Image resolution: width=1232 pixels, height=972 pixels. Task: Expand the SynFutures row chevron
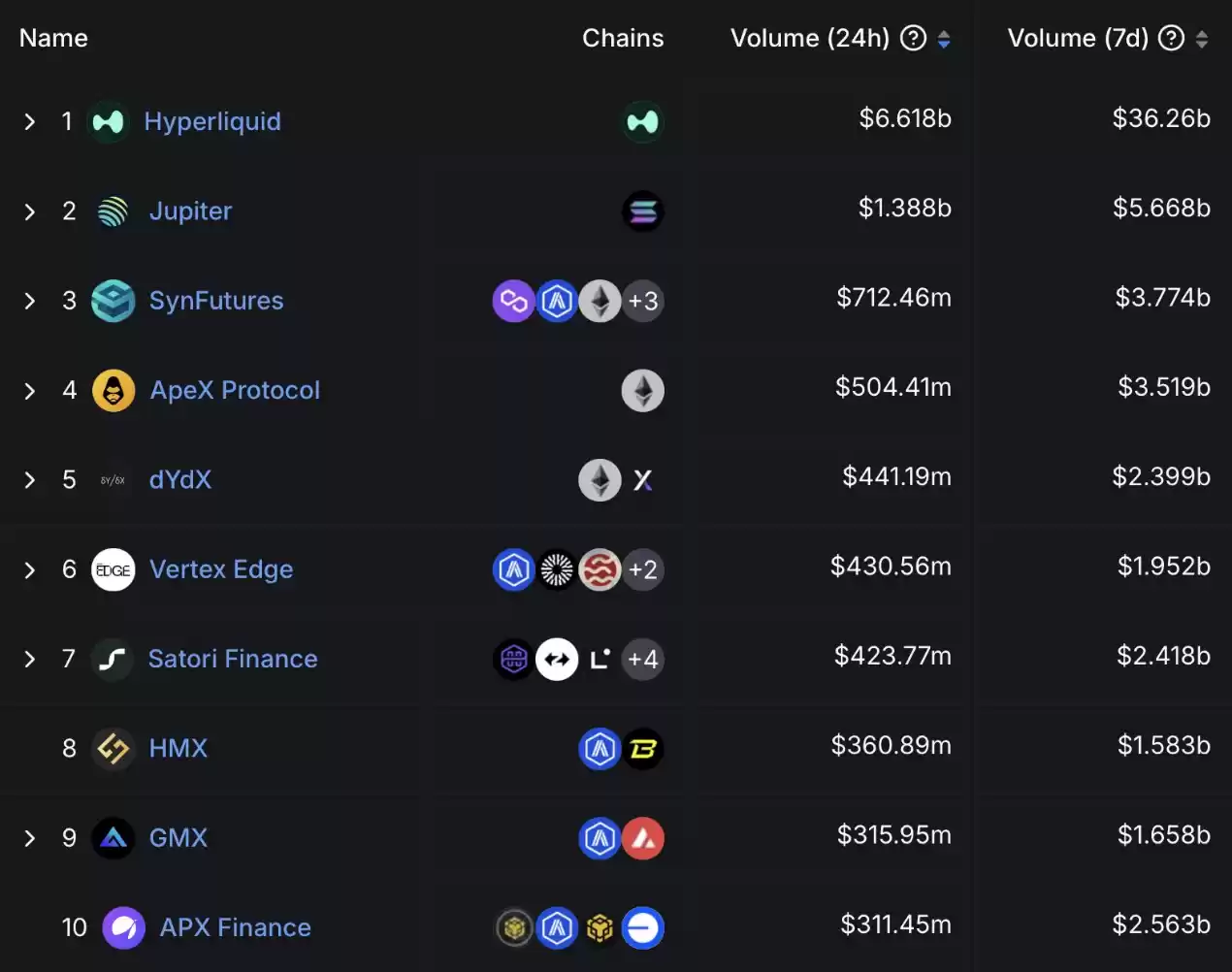pos(30,302)
